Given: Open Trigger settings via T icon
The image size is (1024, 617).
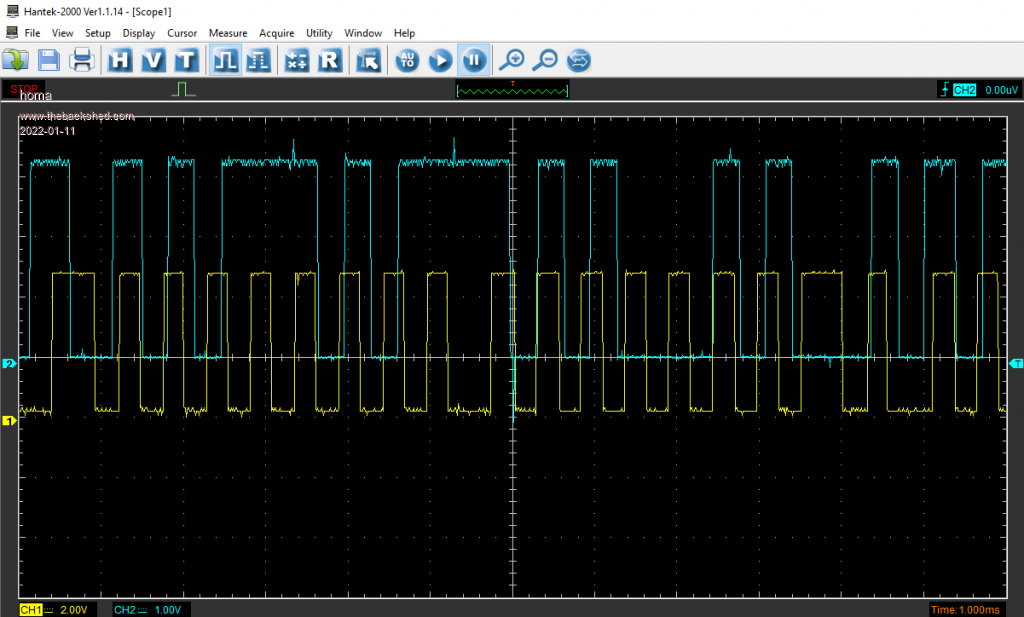Looking at the screenshot, I should pyautogui.click(x=185, y=60).
